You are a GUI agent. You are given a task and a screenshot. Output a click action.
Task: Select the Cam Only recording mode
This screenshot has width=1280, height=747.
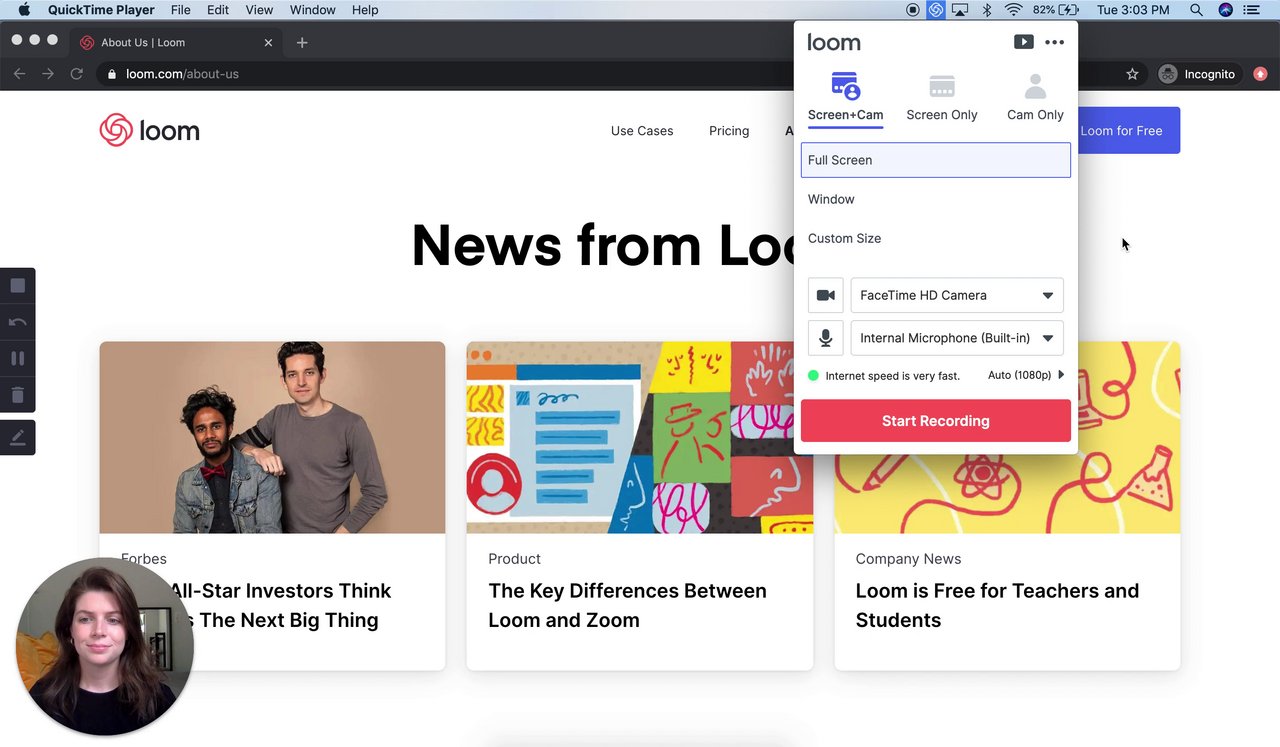point(1035,97)
